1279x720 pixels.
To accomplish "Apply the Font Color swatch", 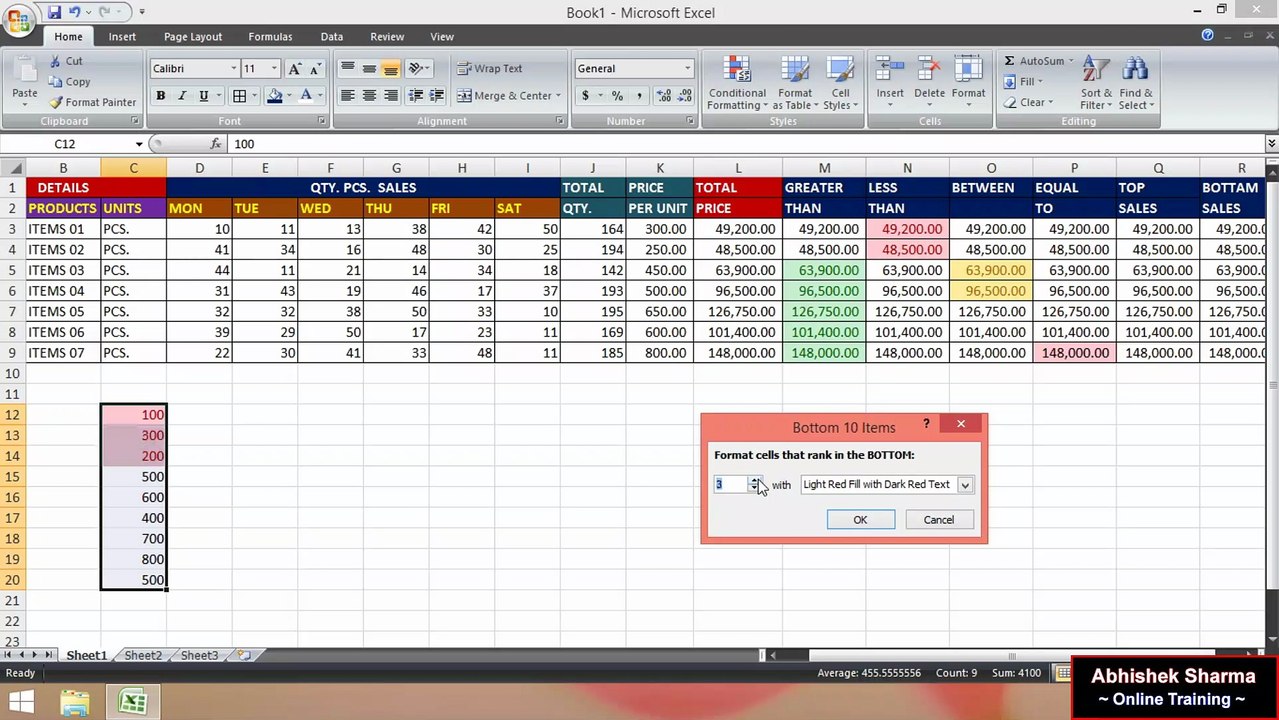I will coord(307,96).
